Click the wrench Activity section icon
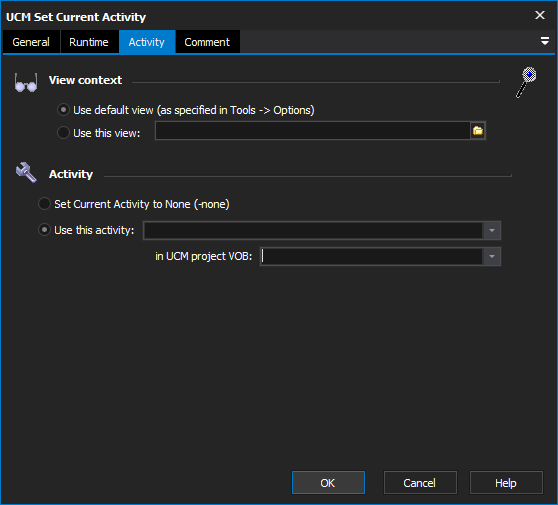The width and height of the screenshot is (558, 505). pyautogui.click(x=26, y=173)
